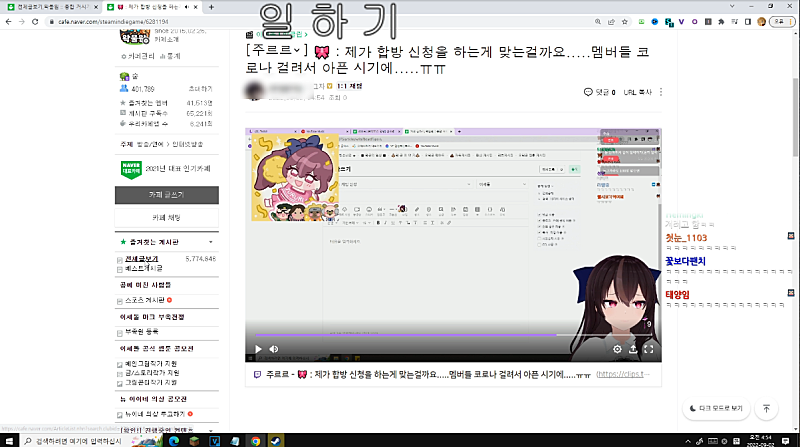The height and width of the screenshot is (447, 800).
Task: Share the clip with upload icon
Action: 633,349
